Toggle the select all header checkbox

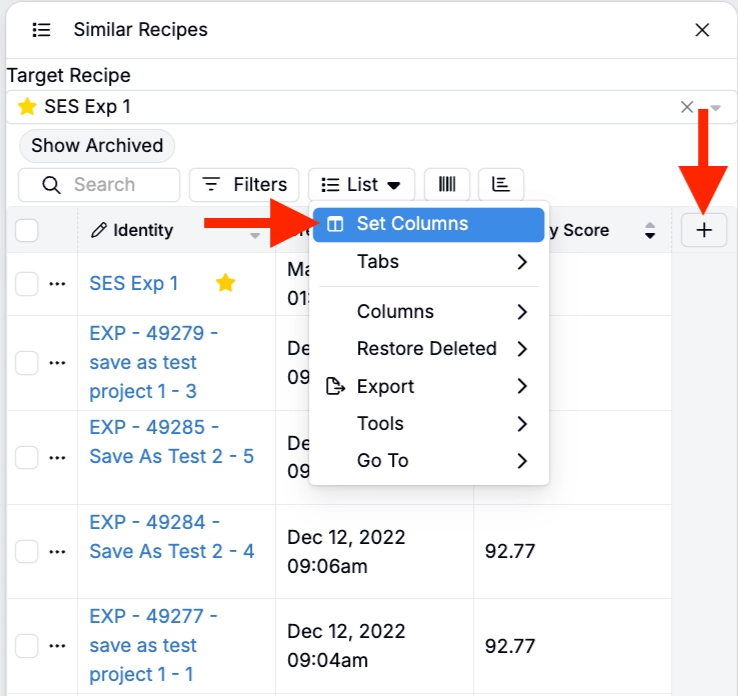coord(27,231)
